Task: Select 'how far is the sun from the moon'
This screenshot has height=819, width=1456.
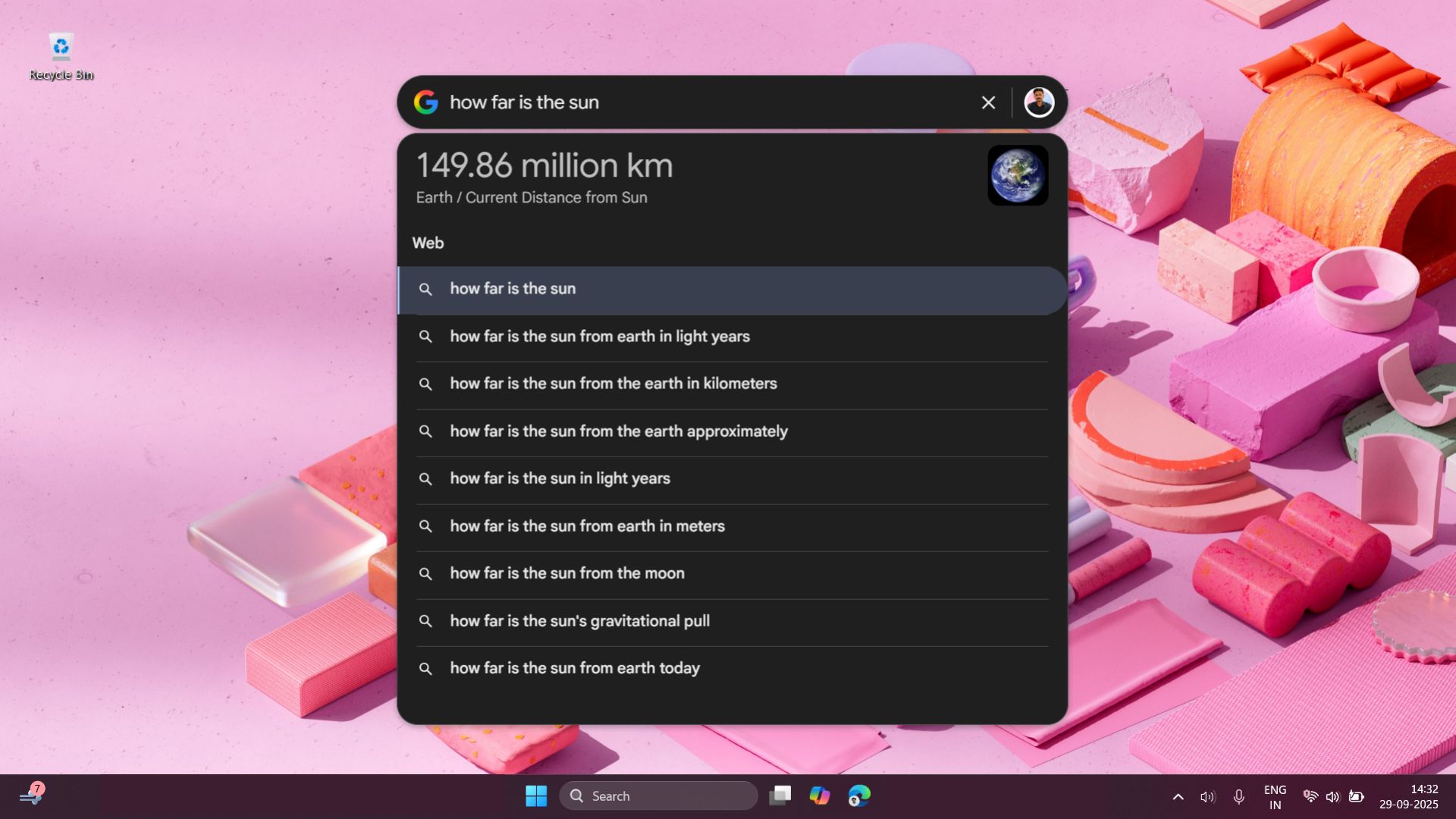Action: pyautogui.click(x=566, y=573)
